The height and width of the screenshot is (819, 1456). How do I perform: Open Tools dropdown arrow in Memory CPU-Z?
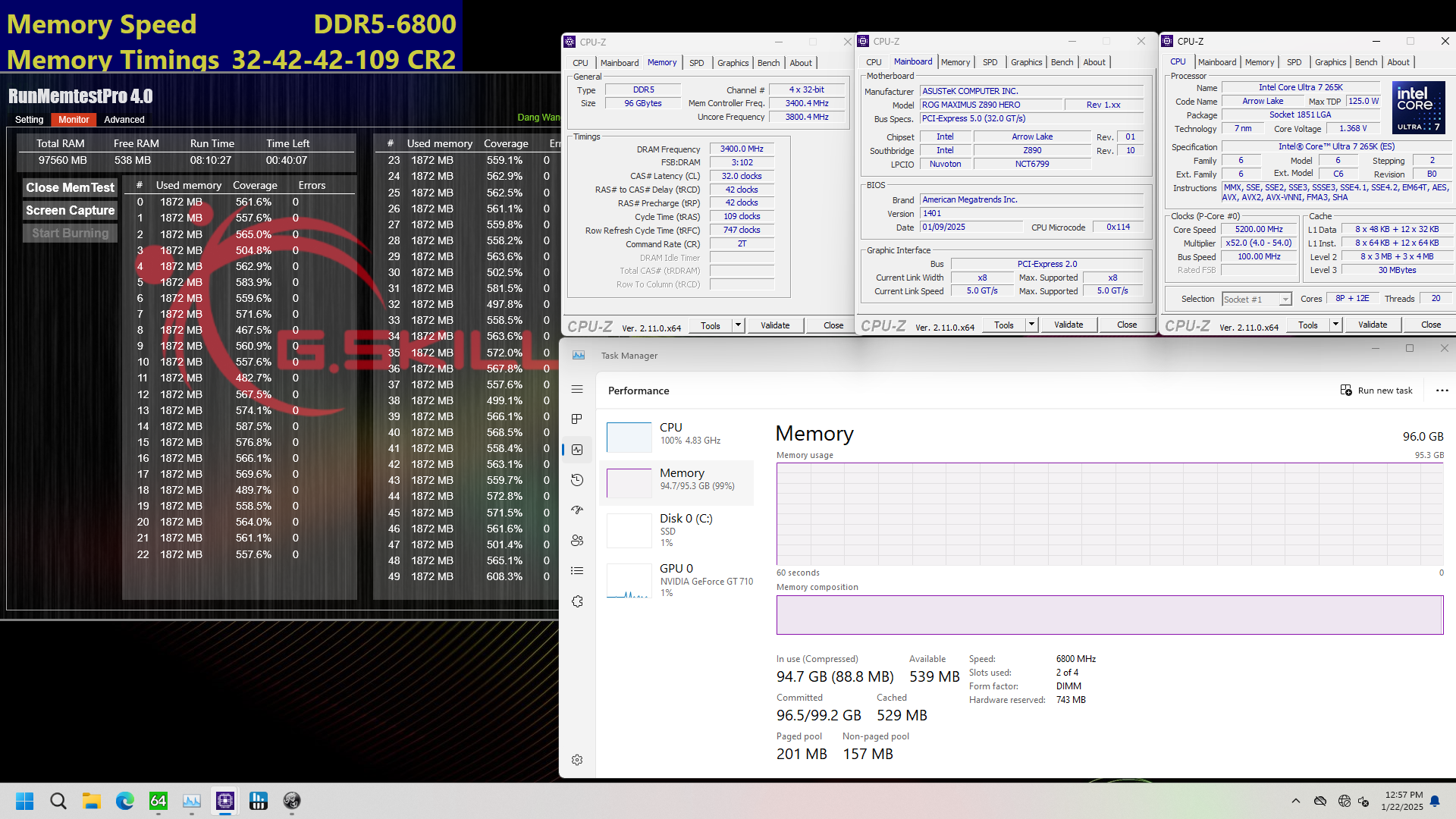tap(738, 325)
